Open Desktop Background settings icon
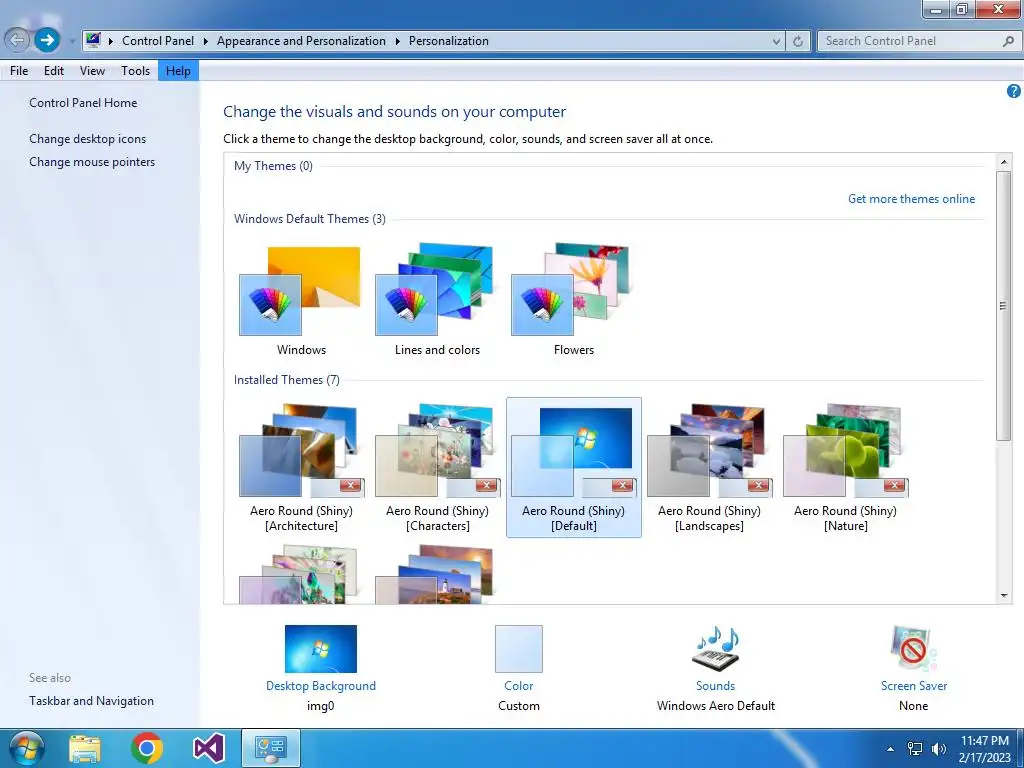 click(x=321, y=649)
